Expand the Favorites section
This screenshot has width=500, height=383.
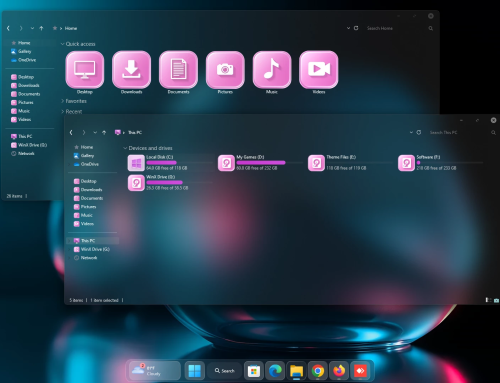[x=62, y=101]
